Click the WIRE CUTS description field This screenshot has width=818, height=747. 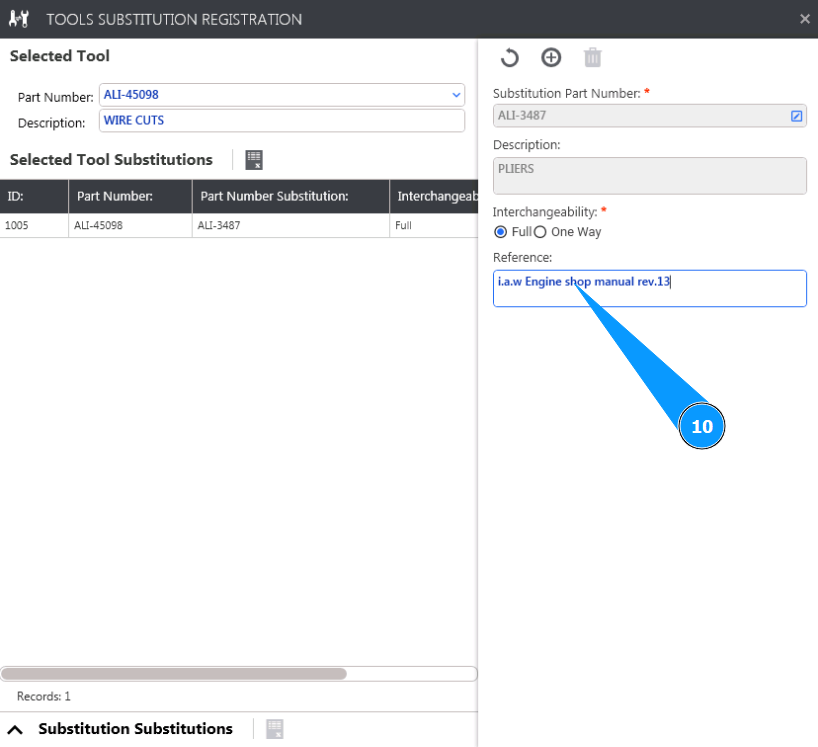pos(281,121)
